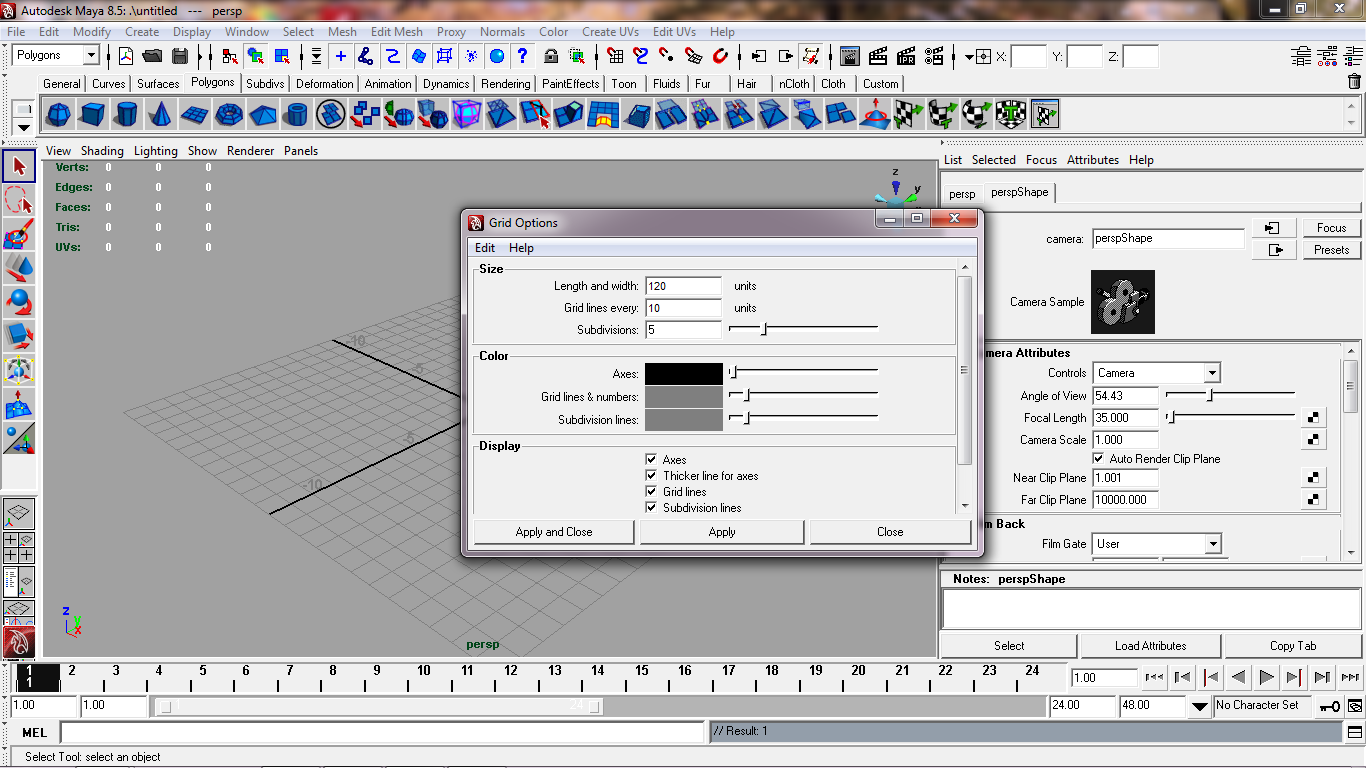Viewport: 1366px width, 768px height.
Task: Choose the Paint Selection tool in toolbox
Action: point(19,234)
